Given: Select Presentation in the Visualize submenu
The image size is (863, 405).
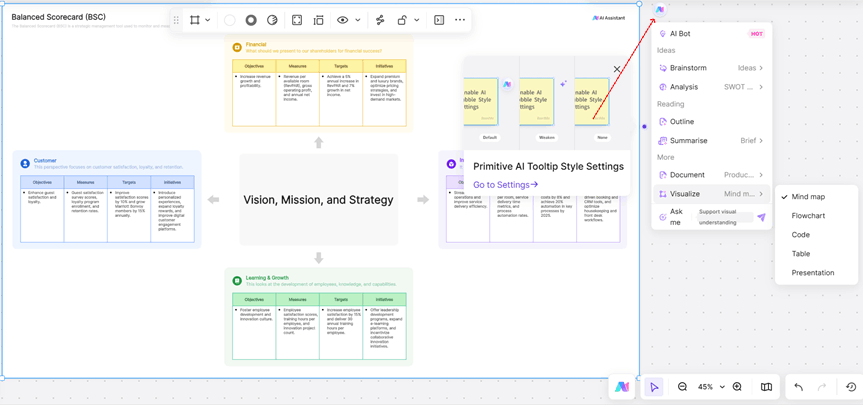Looking at the screenshot, I should tap(812, 273).
